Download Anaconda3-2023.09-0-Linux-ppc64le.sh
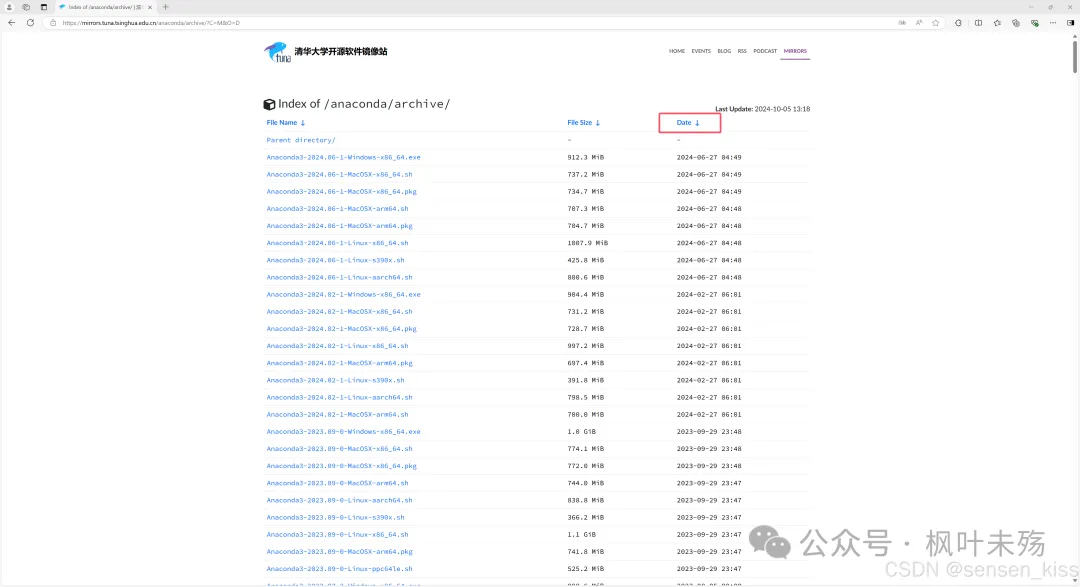 [x=339, y=569]
